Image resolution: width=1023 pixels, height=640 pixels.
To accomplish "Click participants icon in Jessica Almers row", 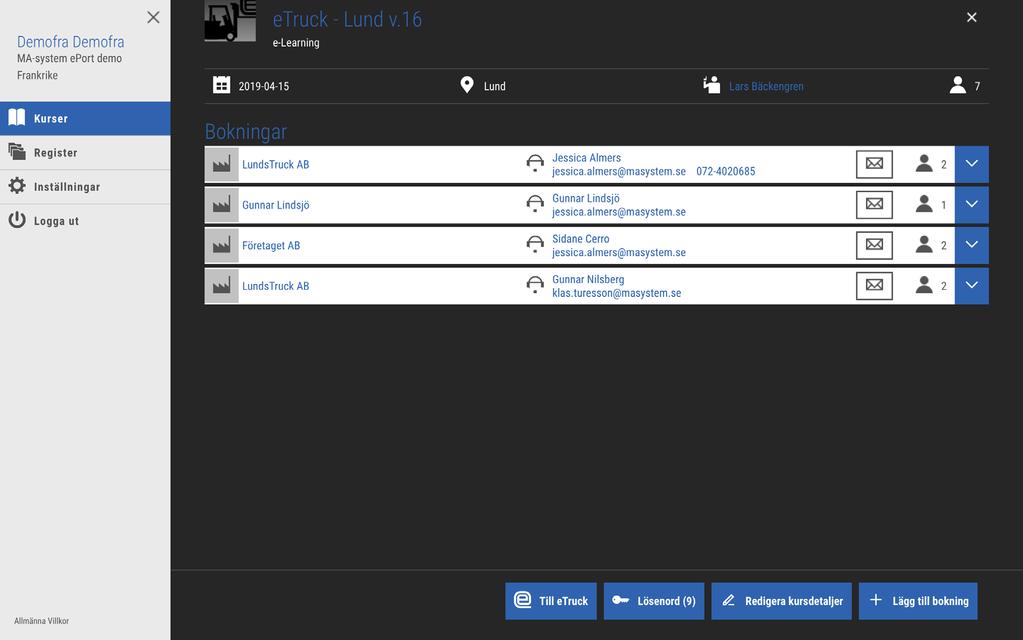I will (x=924, y=164).
